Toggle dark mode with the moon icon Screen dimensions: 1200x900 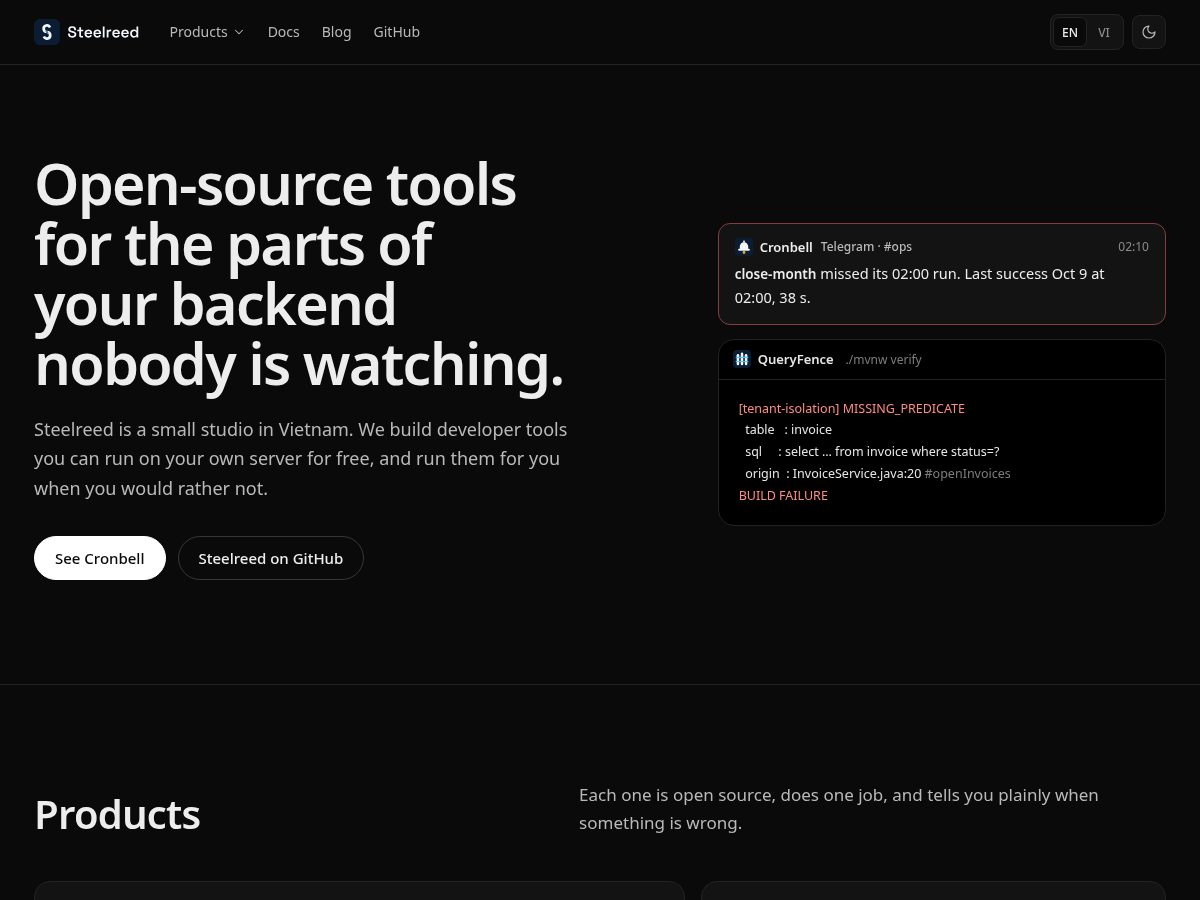coord(1149,32)
